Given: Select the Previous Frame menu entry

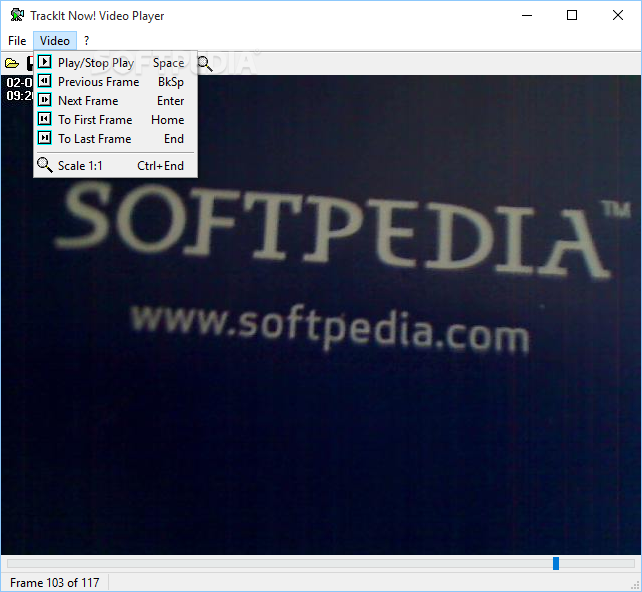Looking at the screenshot, I should pos(115,81).
